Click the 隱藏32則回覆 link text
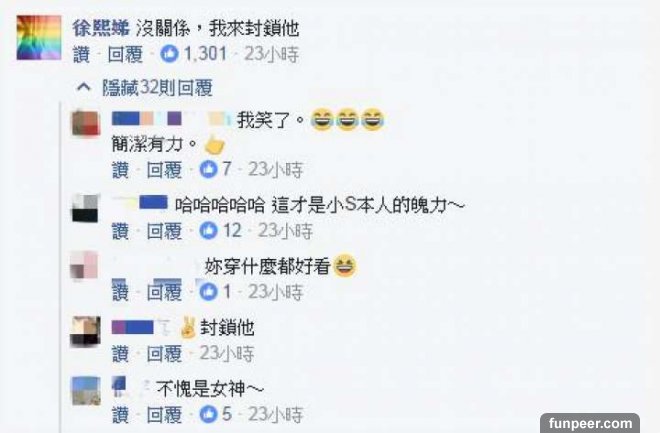The height and width of the screenshot is (433, 660). (157, 88)
